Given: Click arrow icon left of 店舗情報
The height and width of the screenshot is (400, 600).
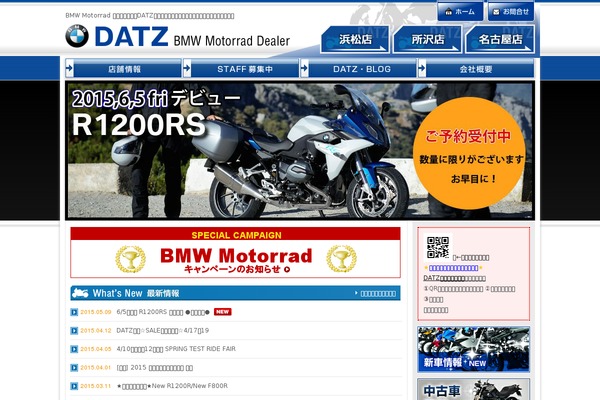Looking at the screenshot, I should tap(69, 69).
